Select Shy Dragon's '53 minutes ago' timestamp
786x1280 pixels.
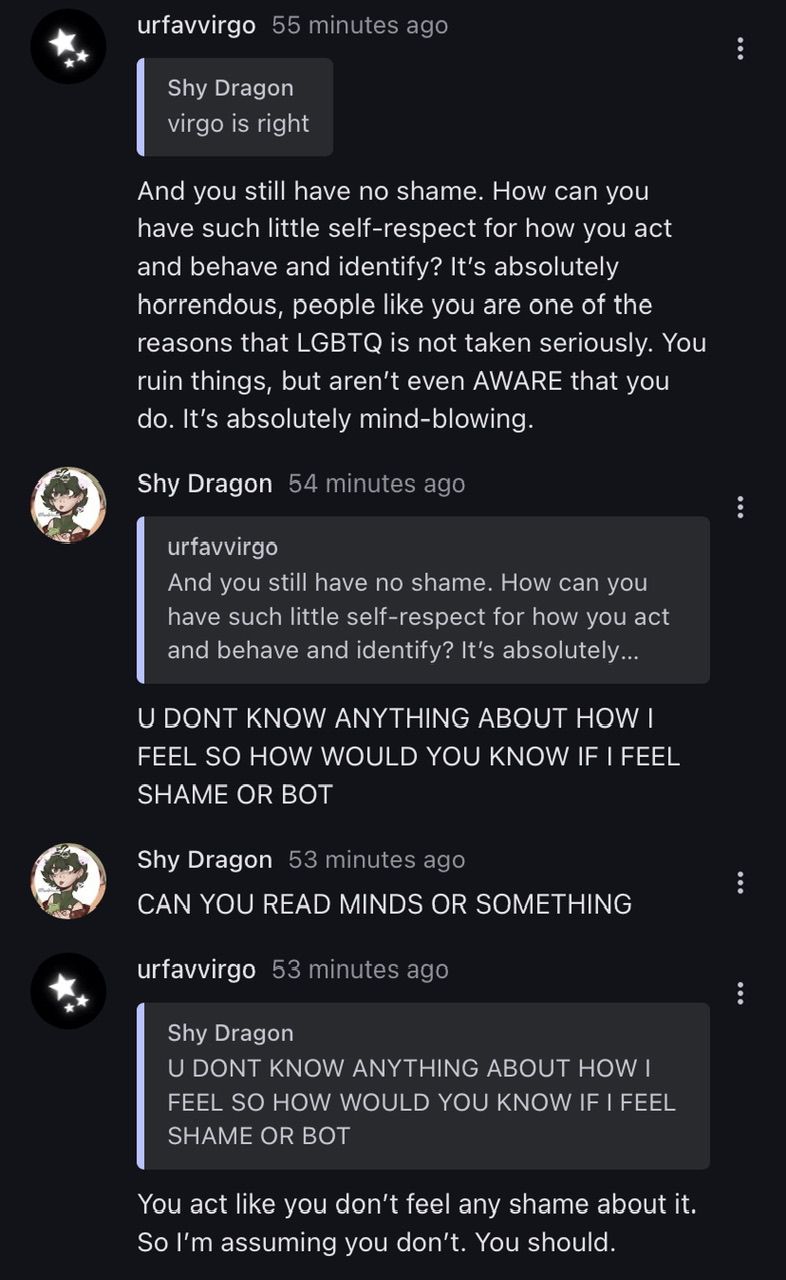point(377,860)
